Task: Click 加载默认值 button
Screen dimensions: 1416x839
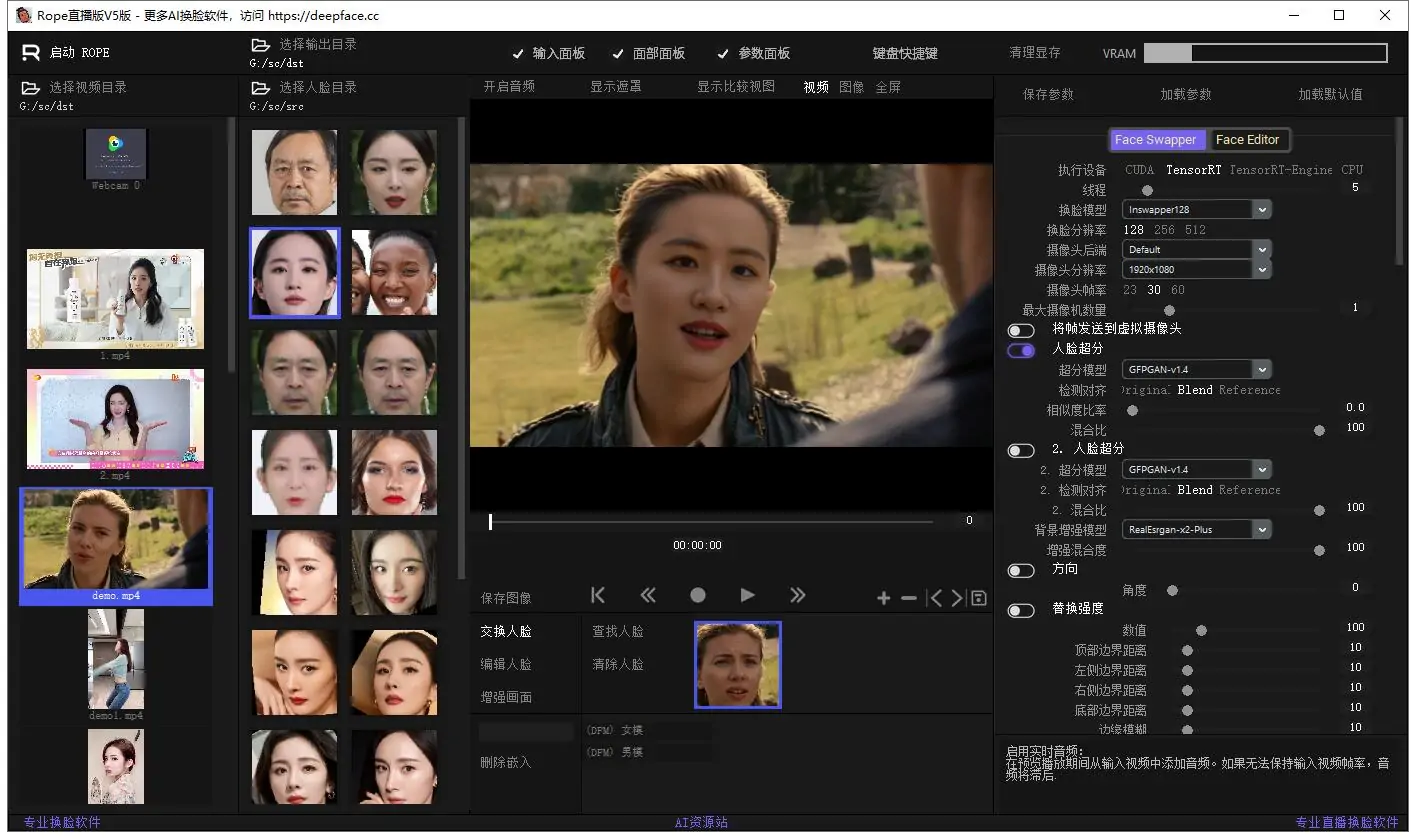Action: (1330, 95)
